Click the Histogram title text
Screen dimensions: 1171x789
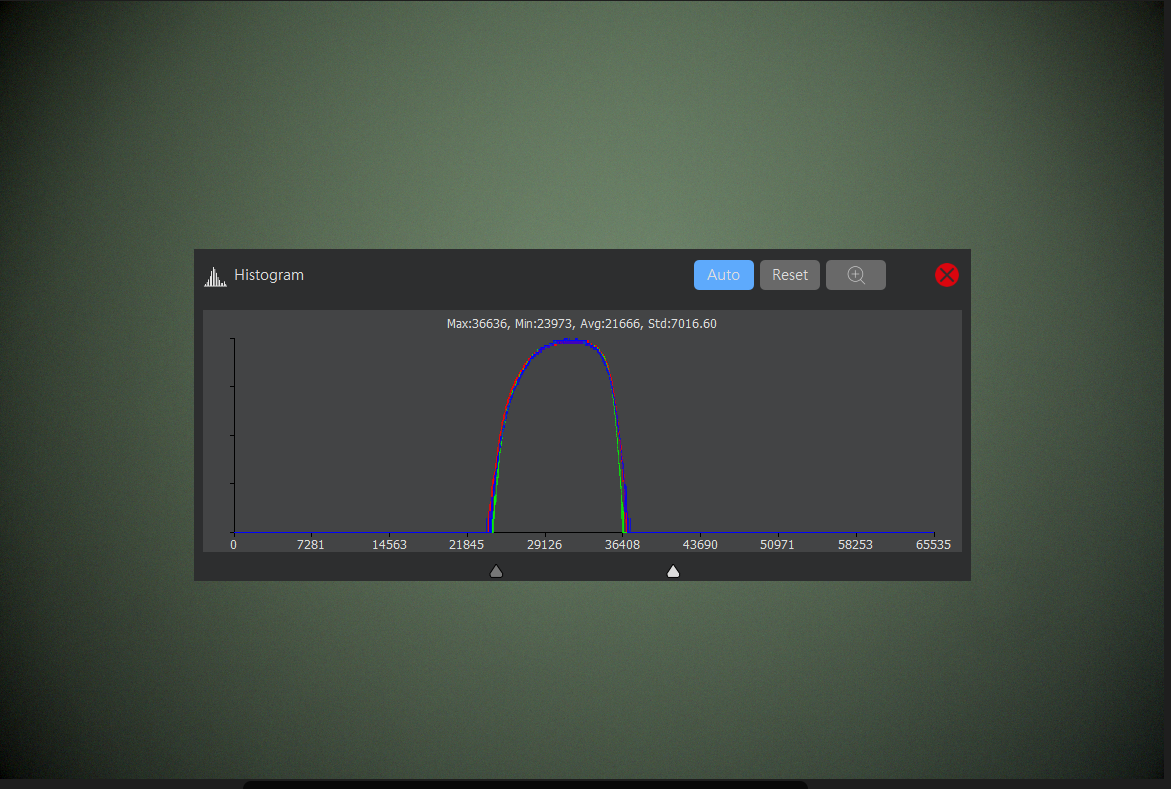pyautogui.click(x=269, y=275)
